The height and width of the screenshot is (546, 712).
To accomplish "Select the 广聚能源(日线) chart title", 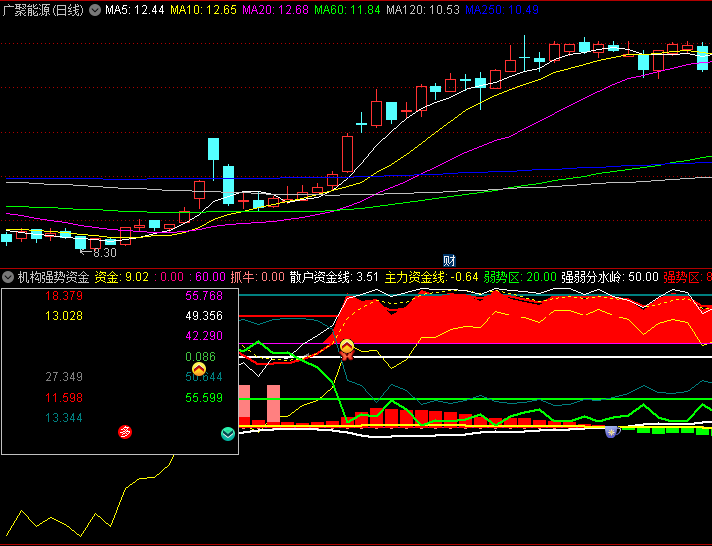I will (x=44, y=10).
